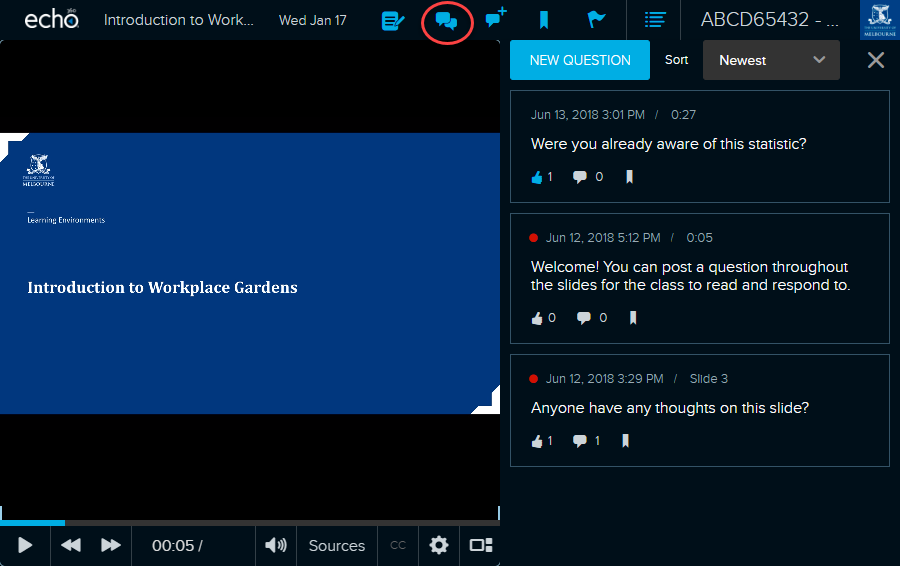Click the 'Jun 12, 2018 3:29 PM' date
This screenshot has width=900, height=566.
604,379
